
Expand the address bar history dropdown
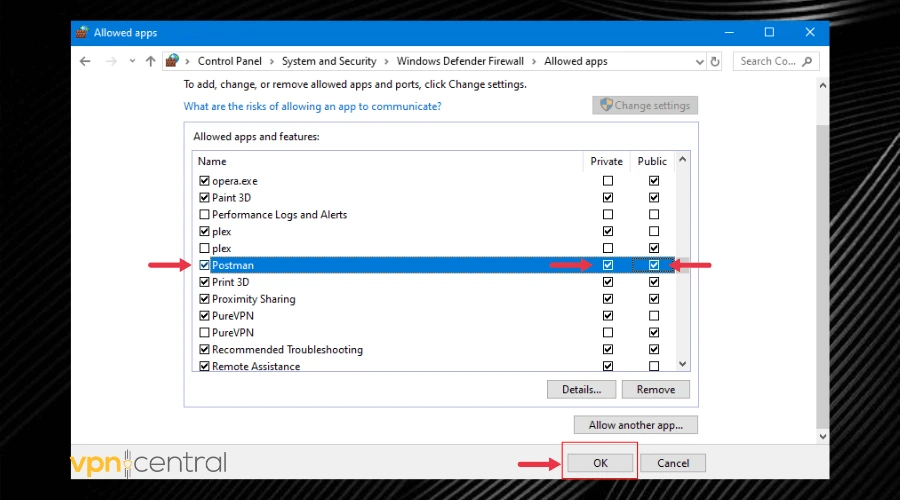click(x=699, y=62)
